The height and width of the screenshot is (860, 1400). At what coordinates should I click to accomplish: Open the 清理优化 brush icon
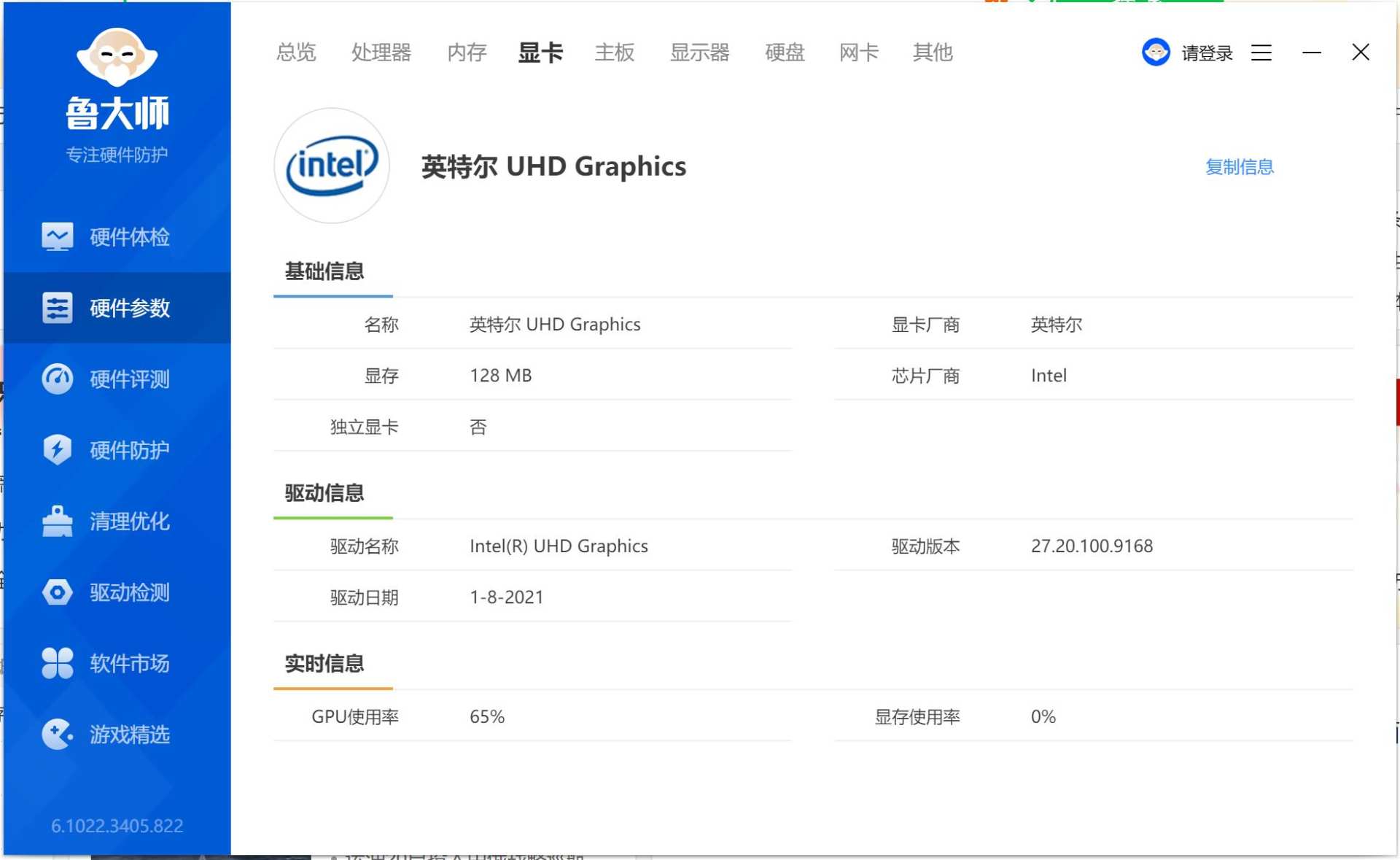point(57,521)
